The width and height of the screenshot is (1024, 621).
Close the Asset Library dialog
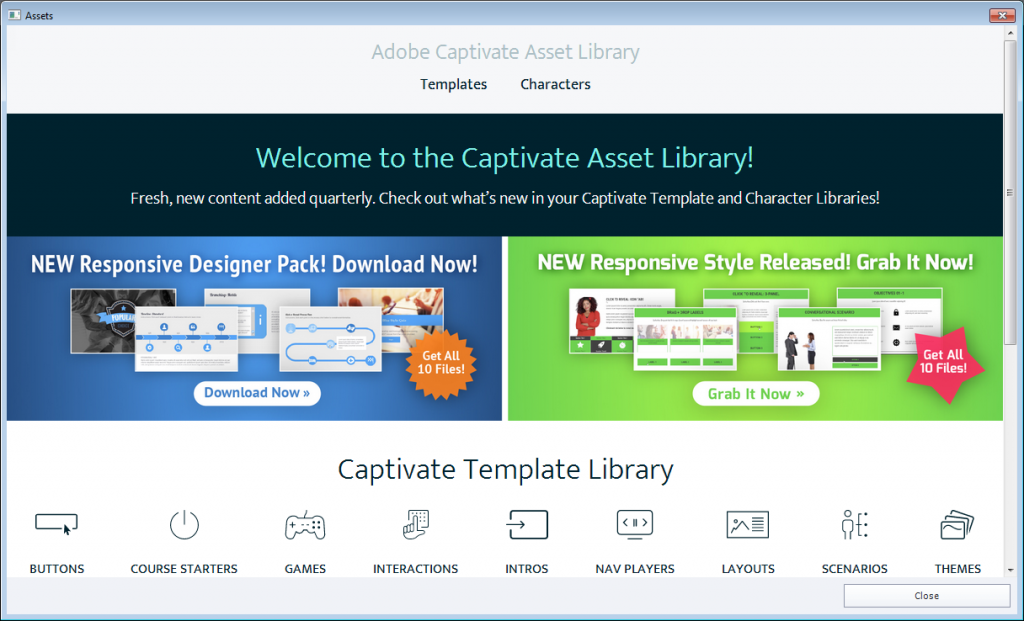tap(926, 595)
